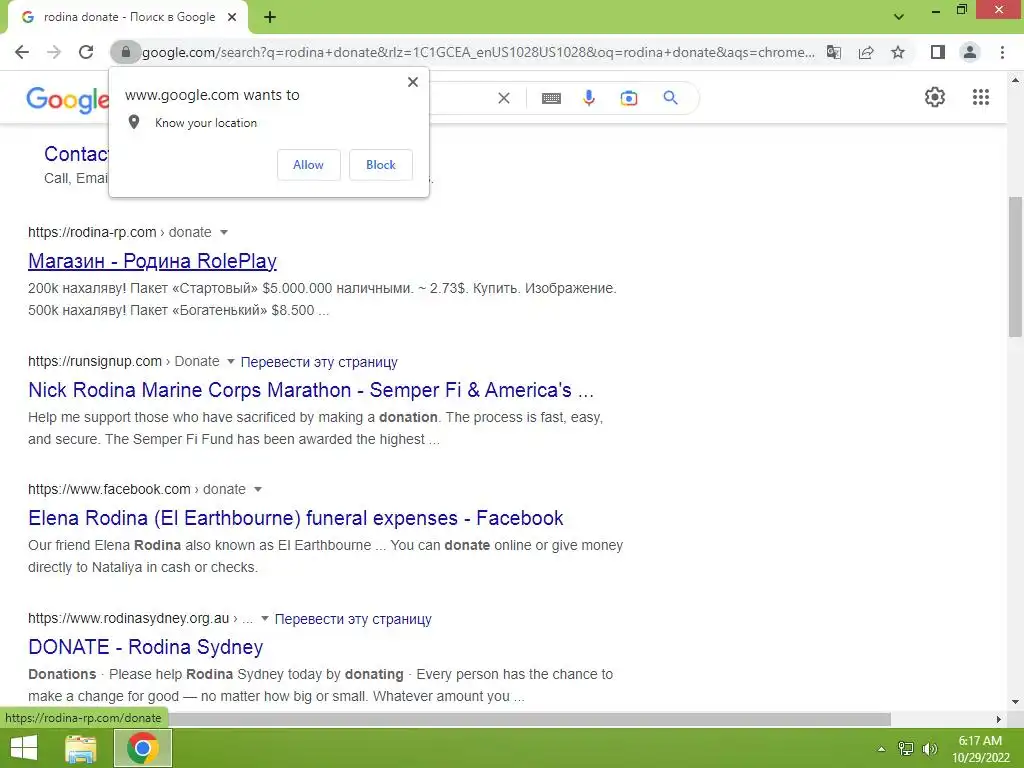Start a voice search with the microphone

589,98
